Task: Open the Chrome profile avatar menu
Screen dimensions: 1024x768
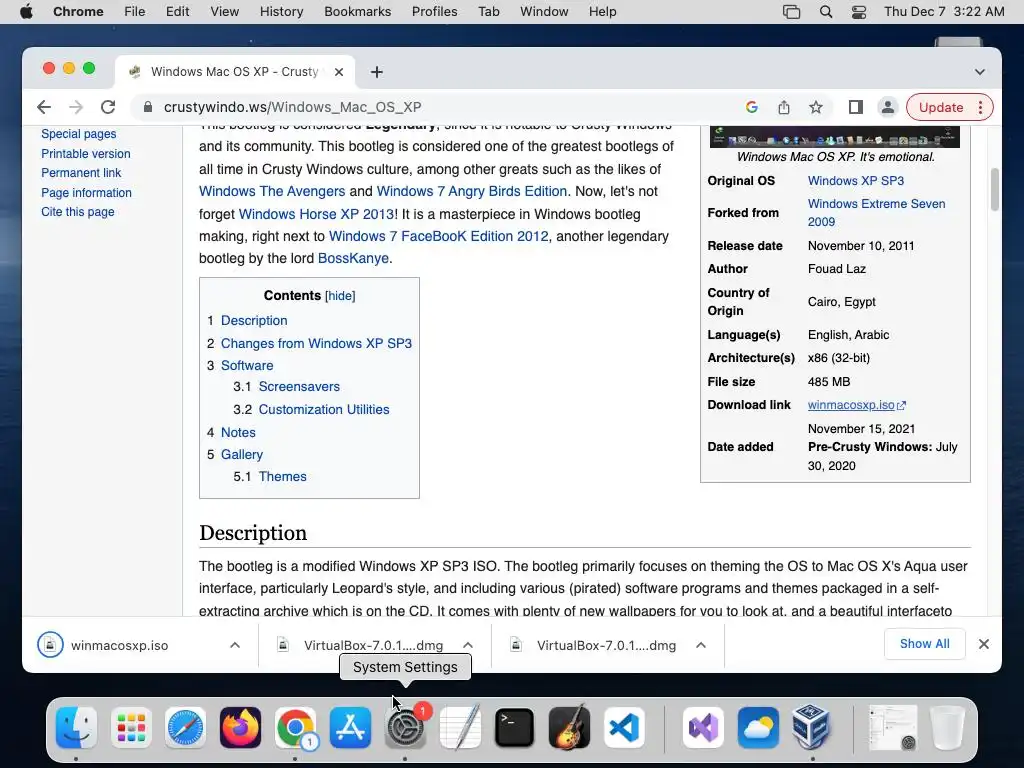Action: click(x=888, y=107)
